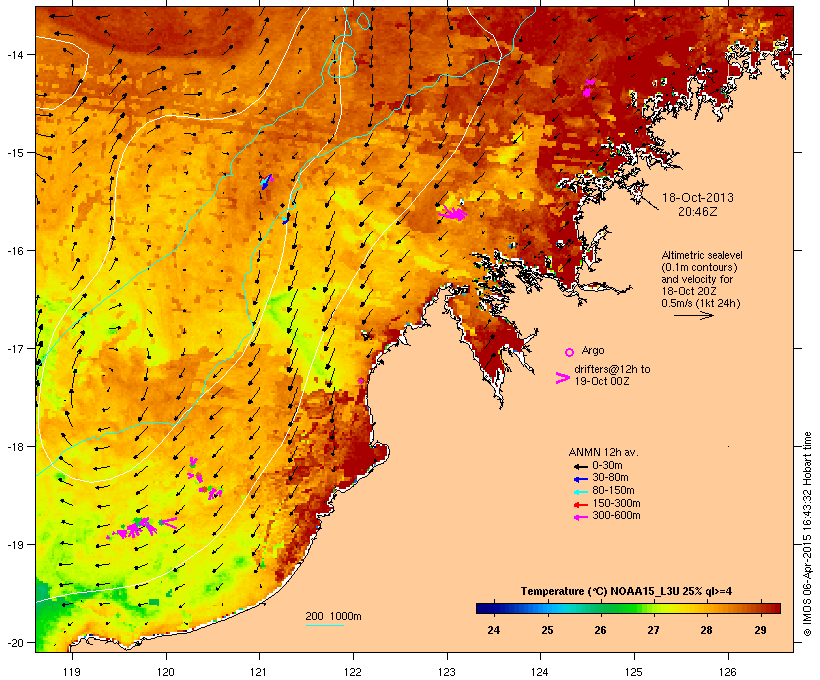Click the Argo legend label

[x=593, y=350]
